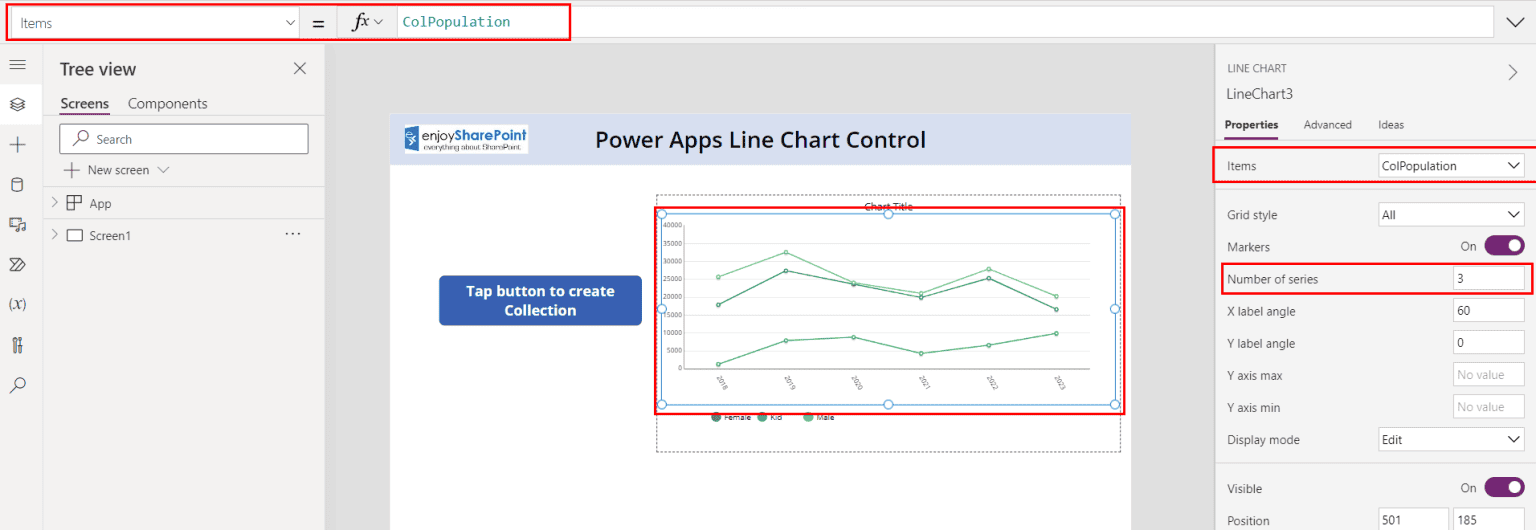Viewport: 1536px width, 530px height.
Task: Click the App grid icon in tree
Action: (x=74, y=203)
